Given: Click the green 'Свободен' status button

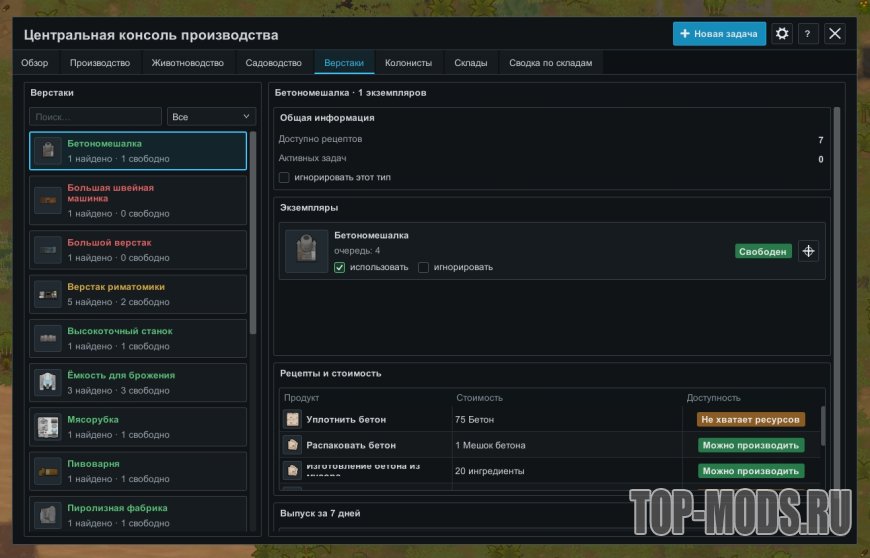Looking at the screenshot, I should (763, 251).
